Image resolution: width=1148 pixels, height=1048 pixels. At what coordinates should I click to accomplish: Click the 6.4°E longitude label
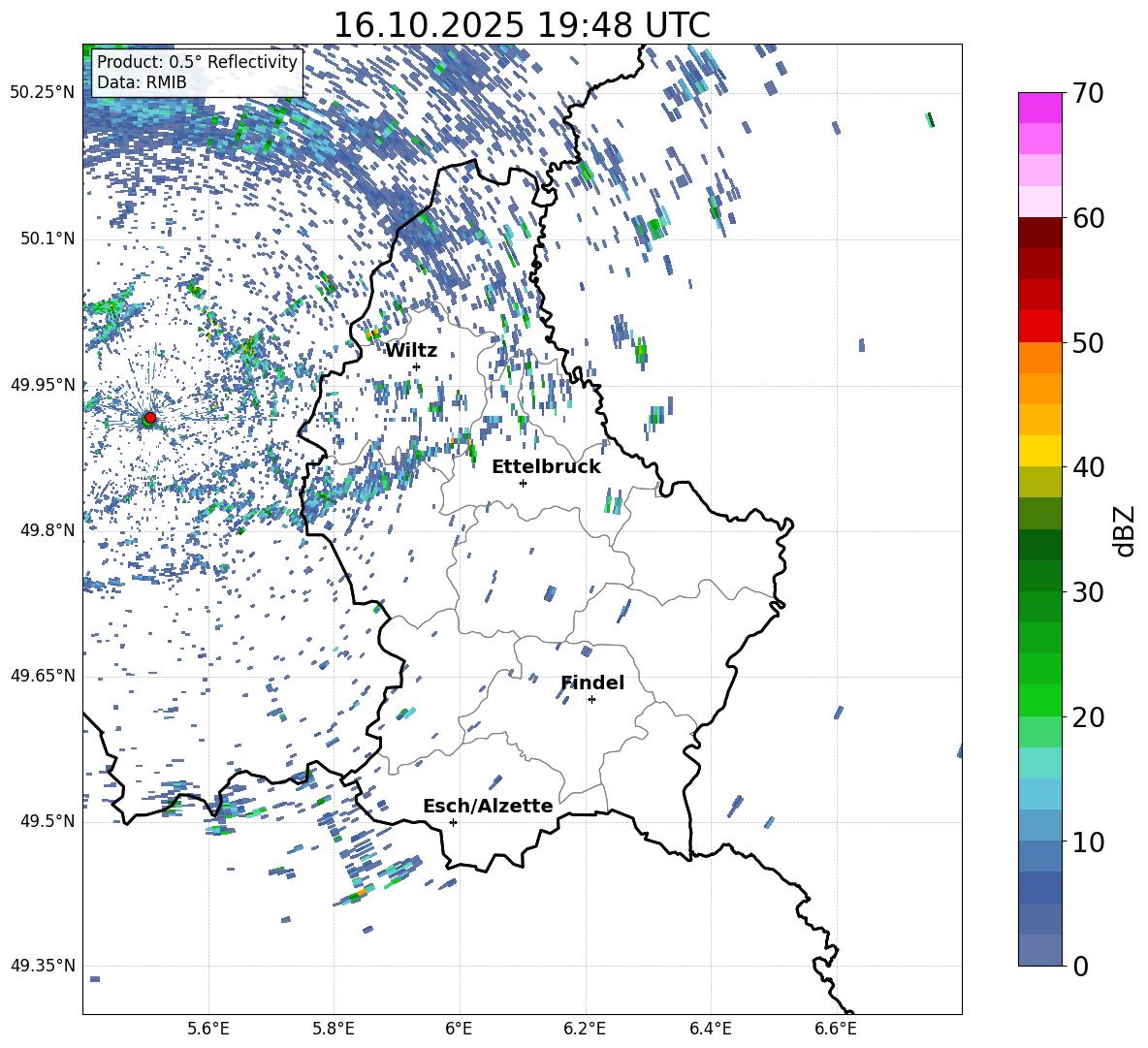pyautogui.click(x=710, y=1029)
